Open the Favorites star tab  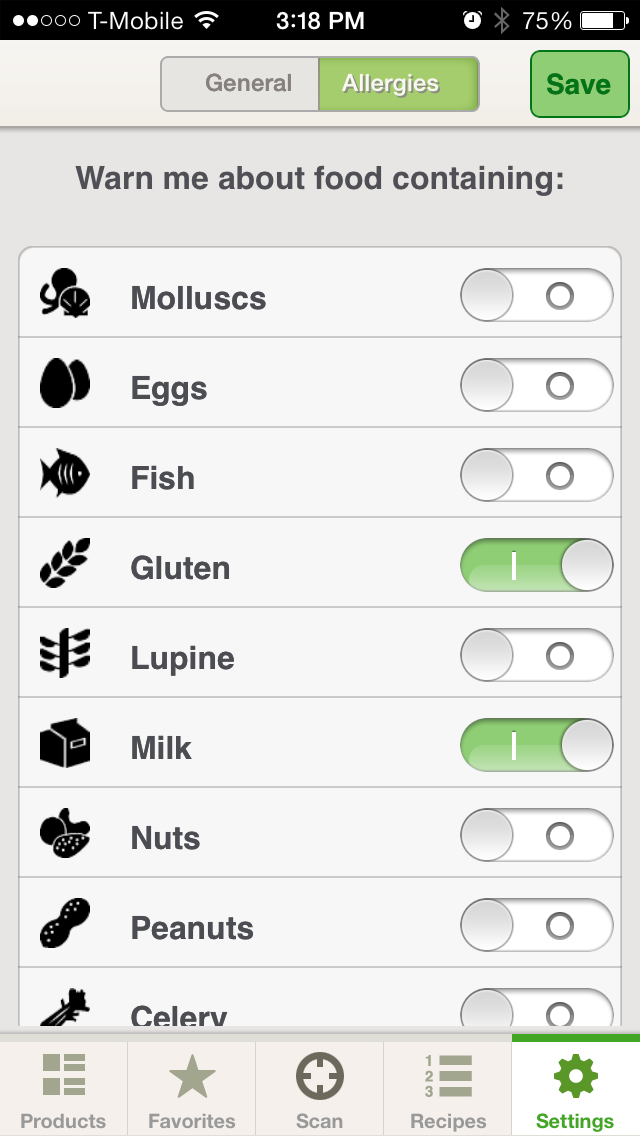[192, 1090]
